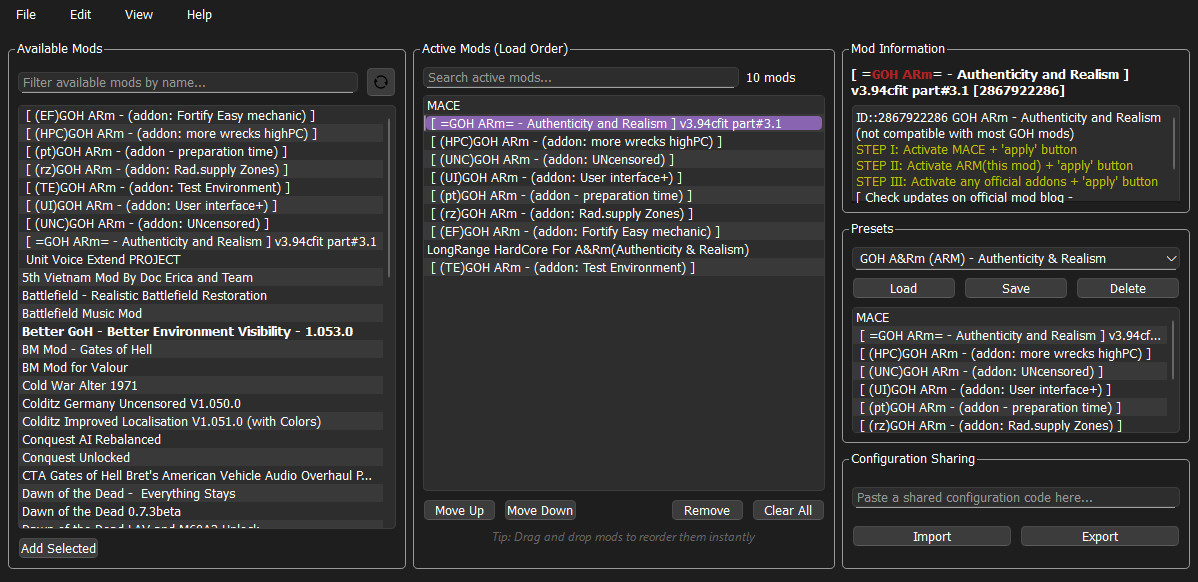
Task: Click the Add Selected button
Action: click(x=59, y=548)
